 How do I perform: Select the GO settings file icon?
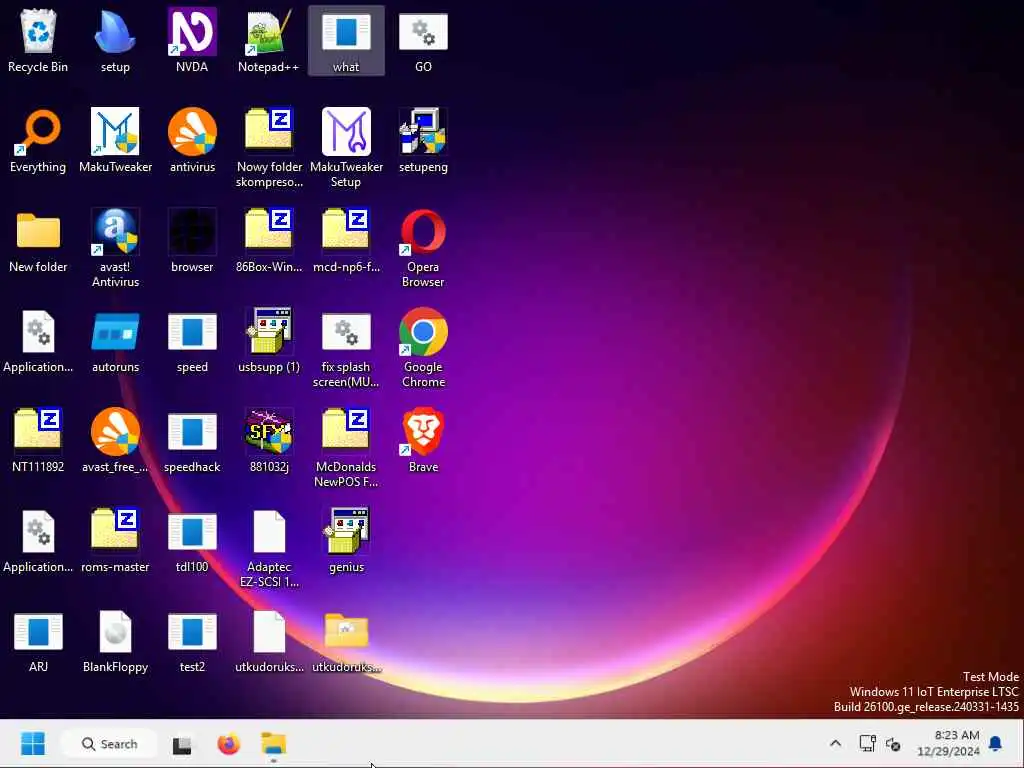423,40
